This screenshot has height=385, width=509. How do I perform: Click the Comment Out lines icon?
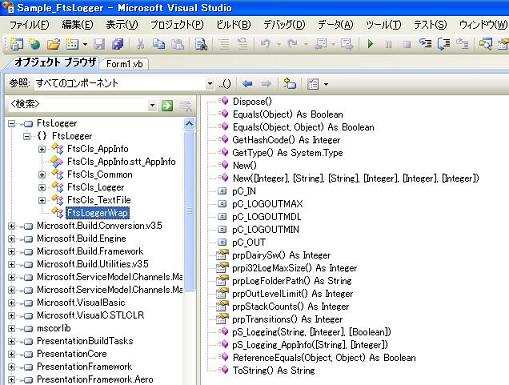224,44
